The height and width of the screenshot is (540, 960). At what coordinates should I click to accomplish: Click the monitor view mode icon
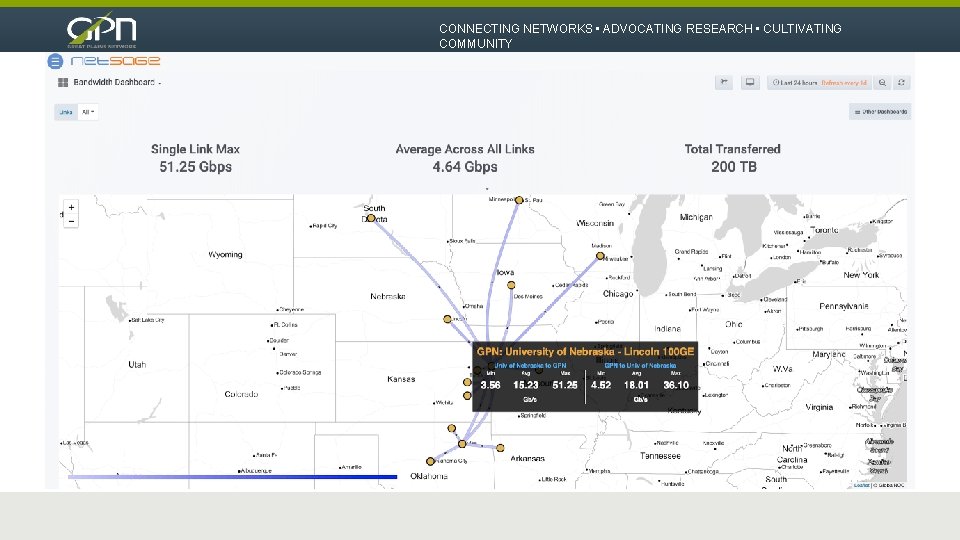pos(749,83)
